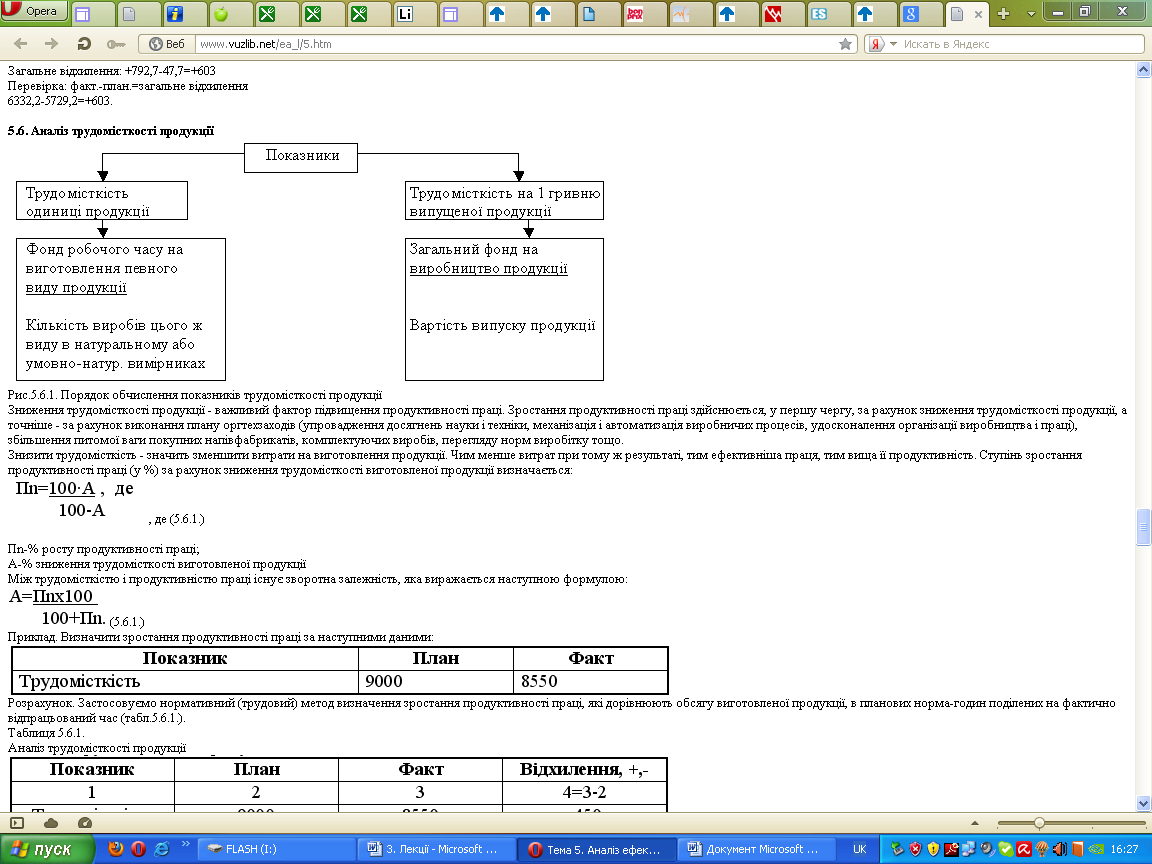Click the Opera Link cloud icon
The width and height of the screenshot is (1152, 864).
[x=51, y=823]
